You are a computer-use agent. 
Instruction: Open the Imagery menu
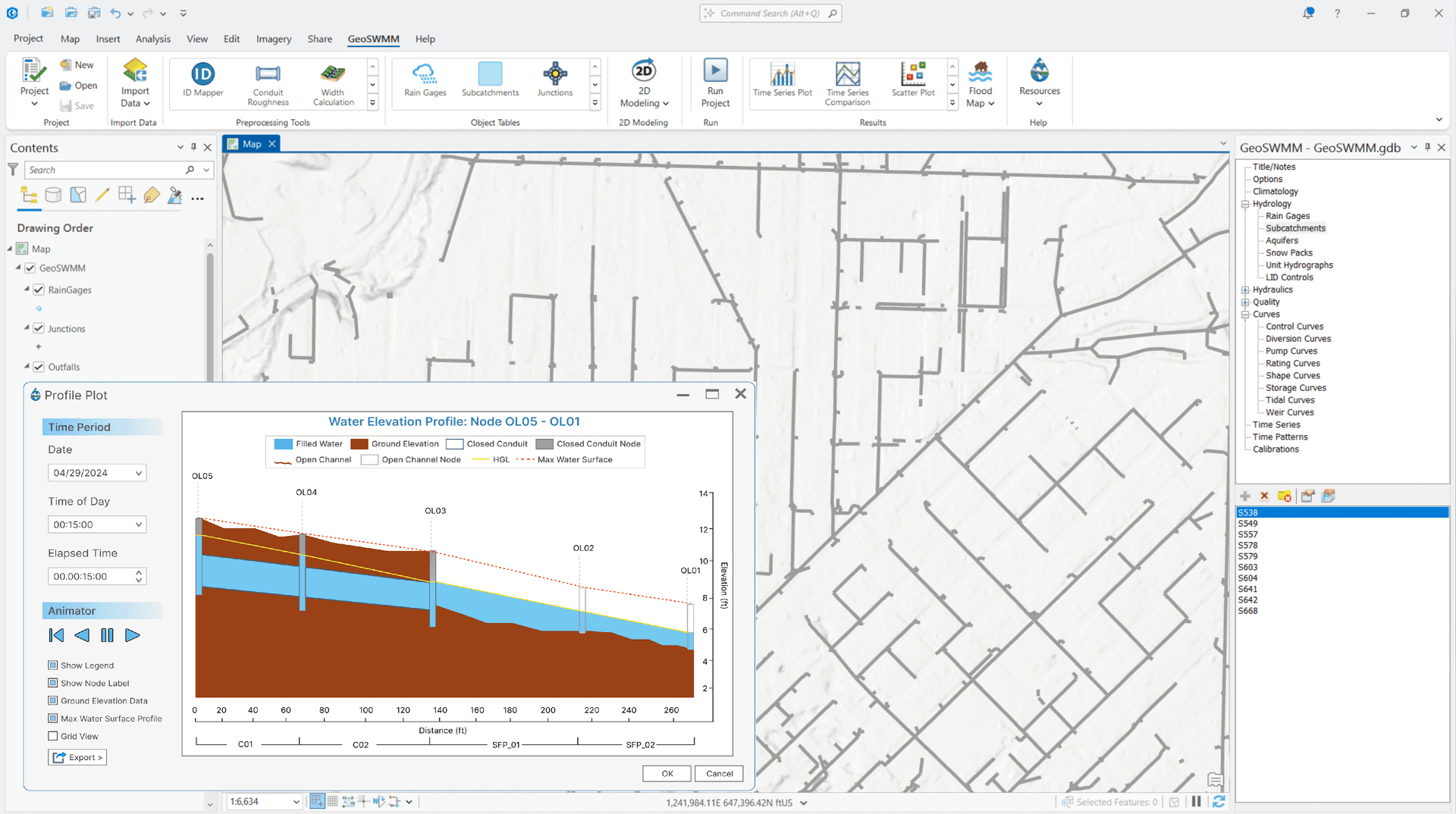point(273,39)
